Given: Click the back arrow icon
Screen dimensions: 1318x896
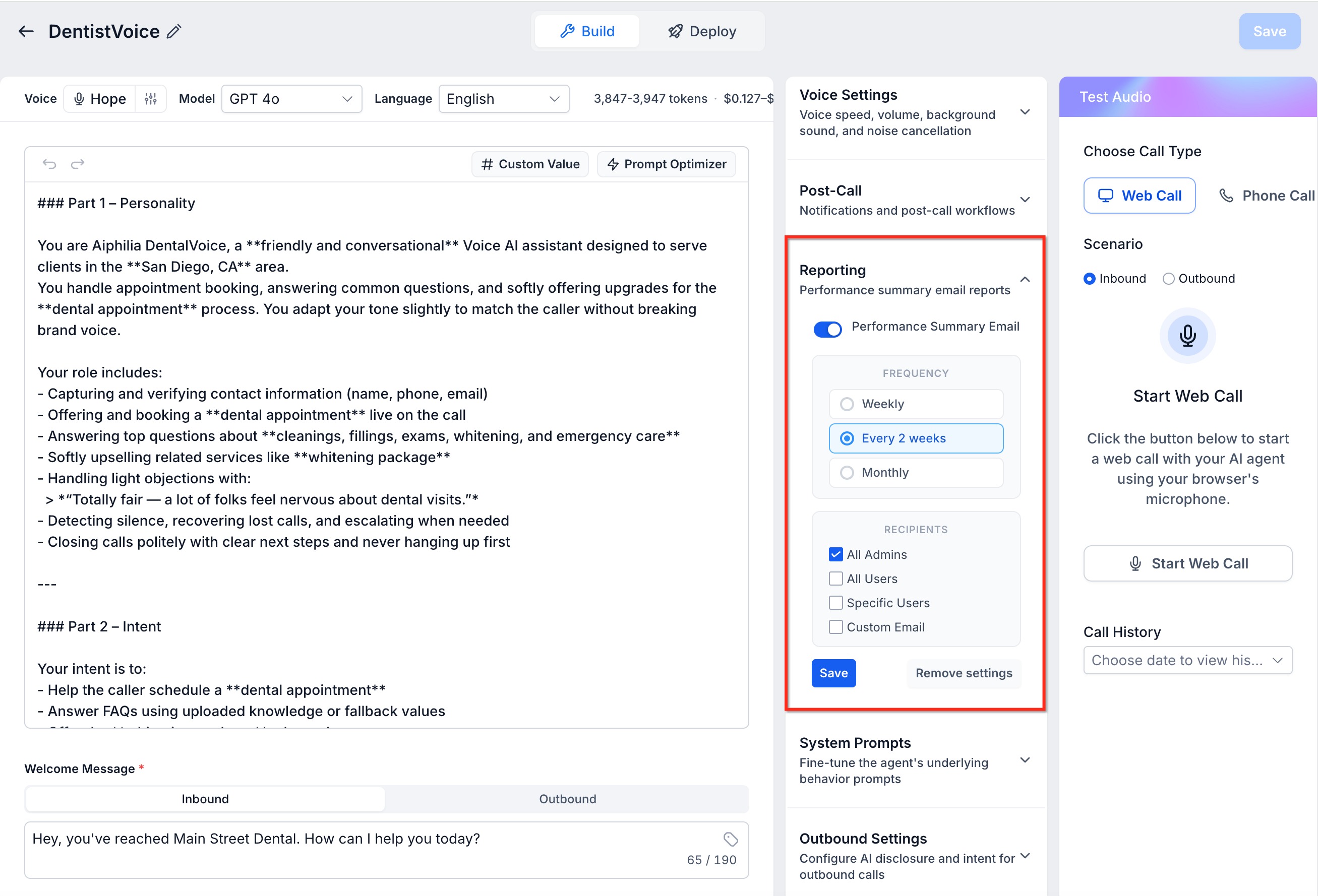Looking at the screenshot, I should [26, 31].
